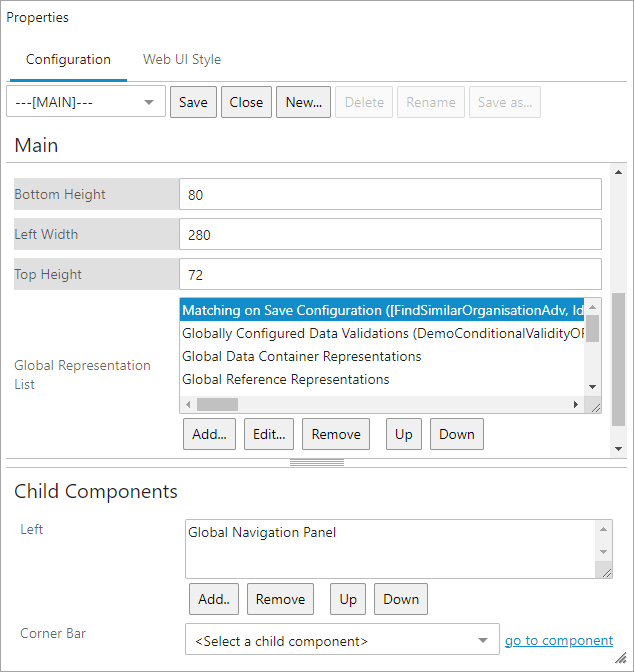
Task: Follow the go to component link
Action: point(558,641)
